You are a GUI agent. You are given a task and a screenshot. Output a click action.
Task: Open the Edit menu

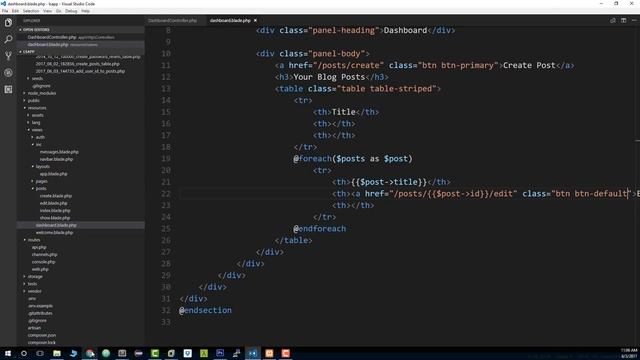[x=15, y=11]
